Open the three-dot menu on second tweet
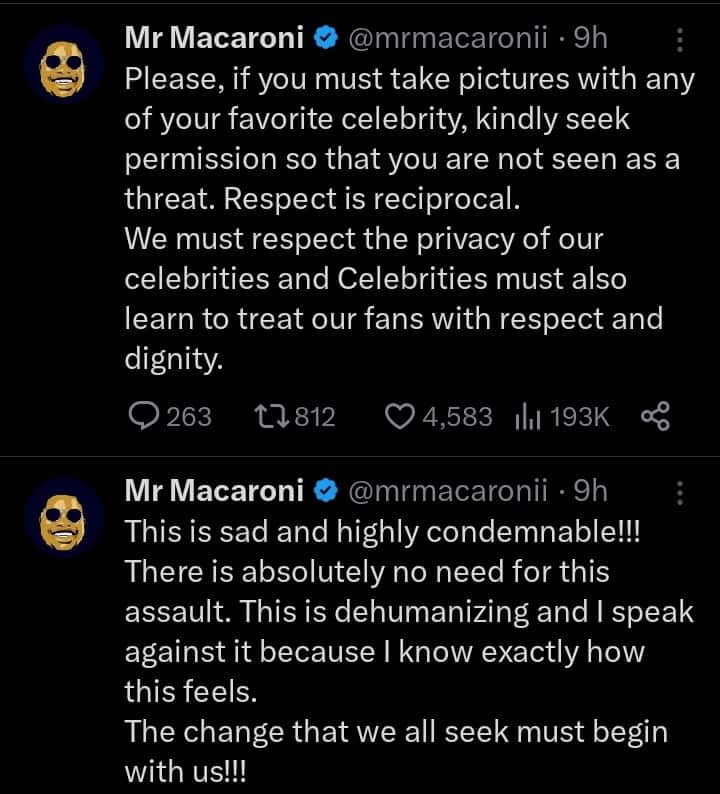Image resolution: width=720 pixels, height=794 pixels. tap(681, 491)
